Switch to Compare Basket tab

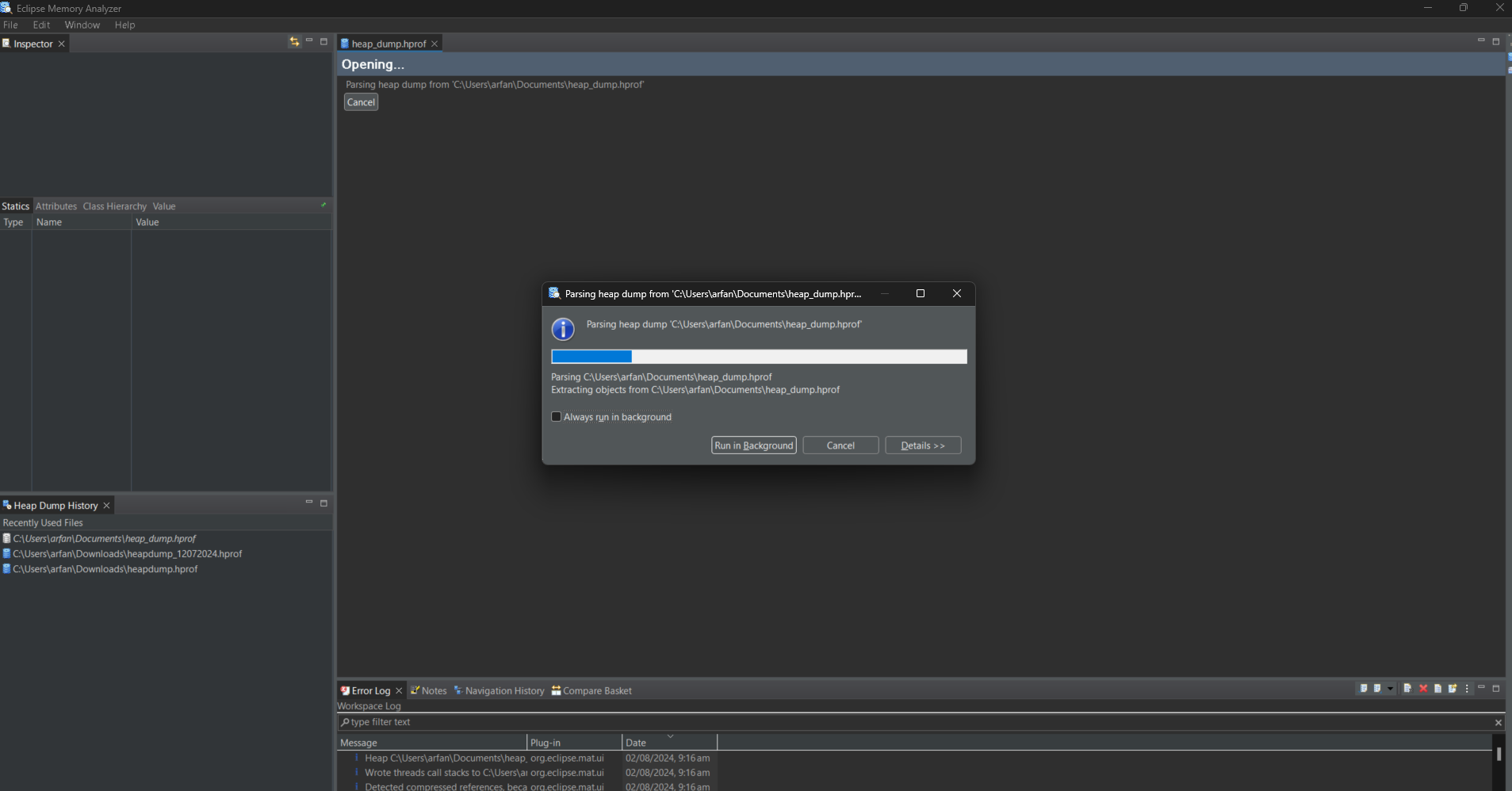click(591, 691)
